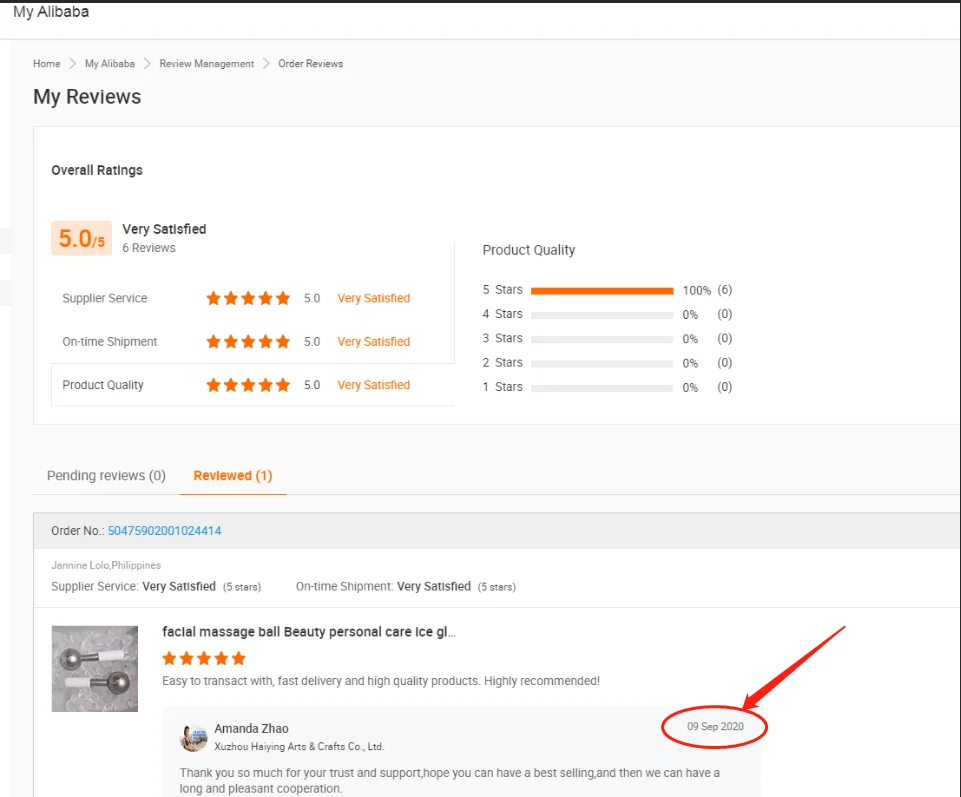Open the facial massage ball product title

coord(309,632)
